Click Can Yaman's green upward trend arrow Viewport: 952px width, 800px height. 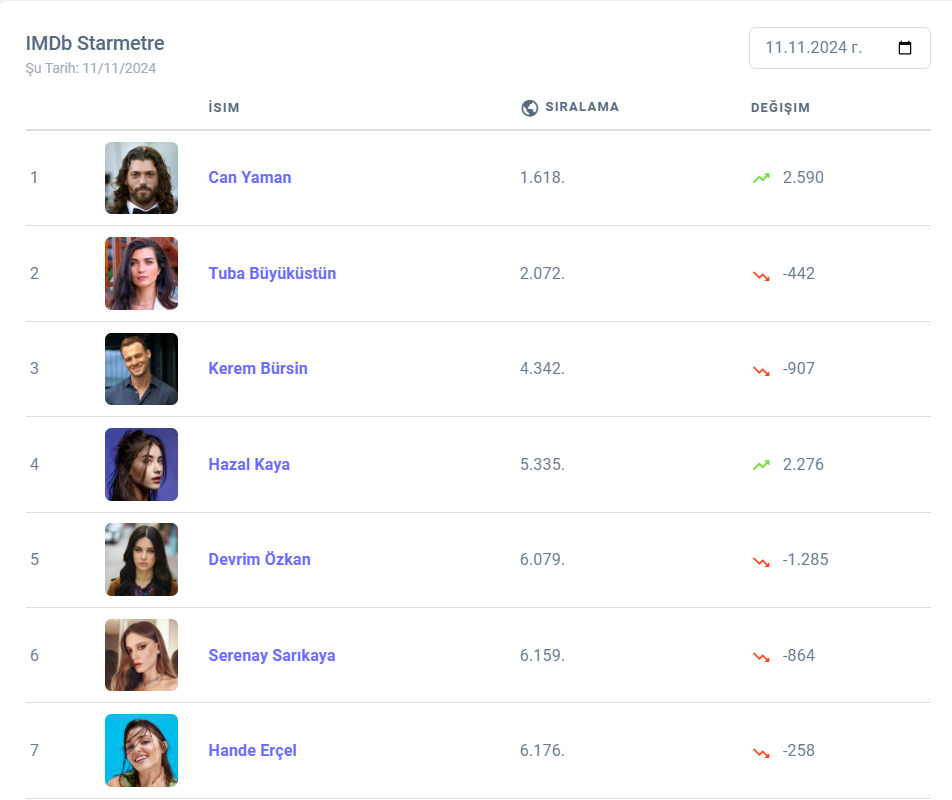[762, 178]
